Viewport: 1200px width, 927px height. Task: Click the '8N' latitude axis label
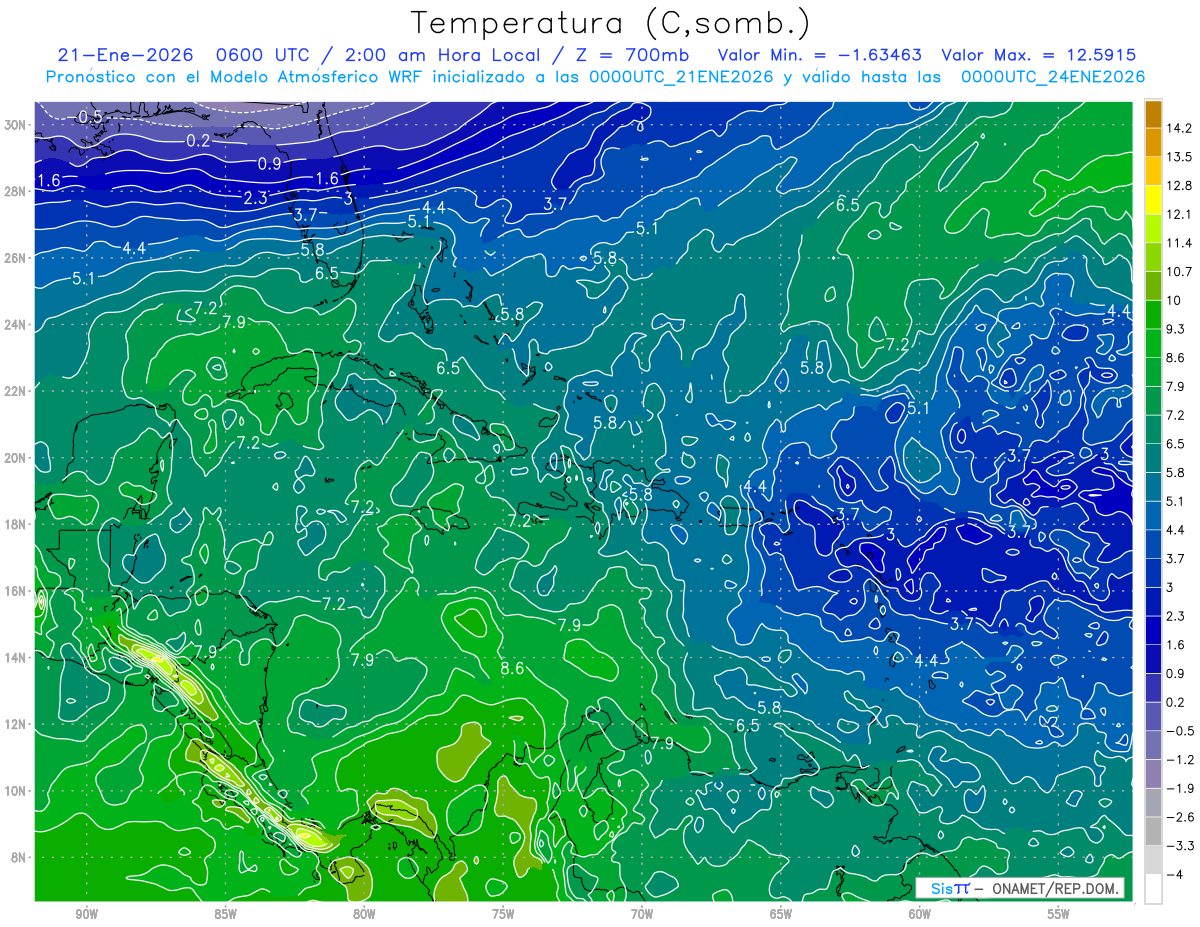click(19, 858)
